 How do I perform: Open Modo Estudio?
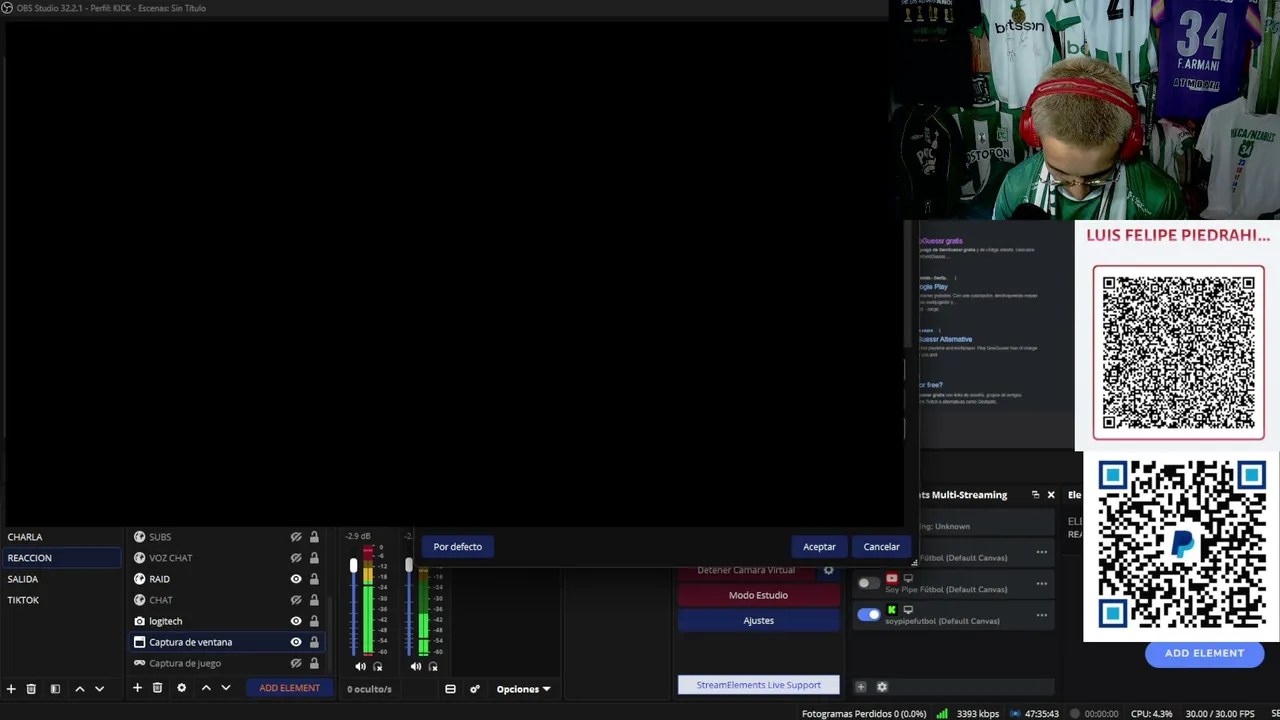[x=758, y=595]
